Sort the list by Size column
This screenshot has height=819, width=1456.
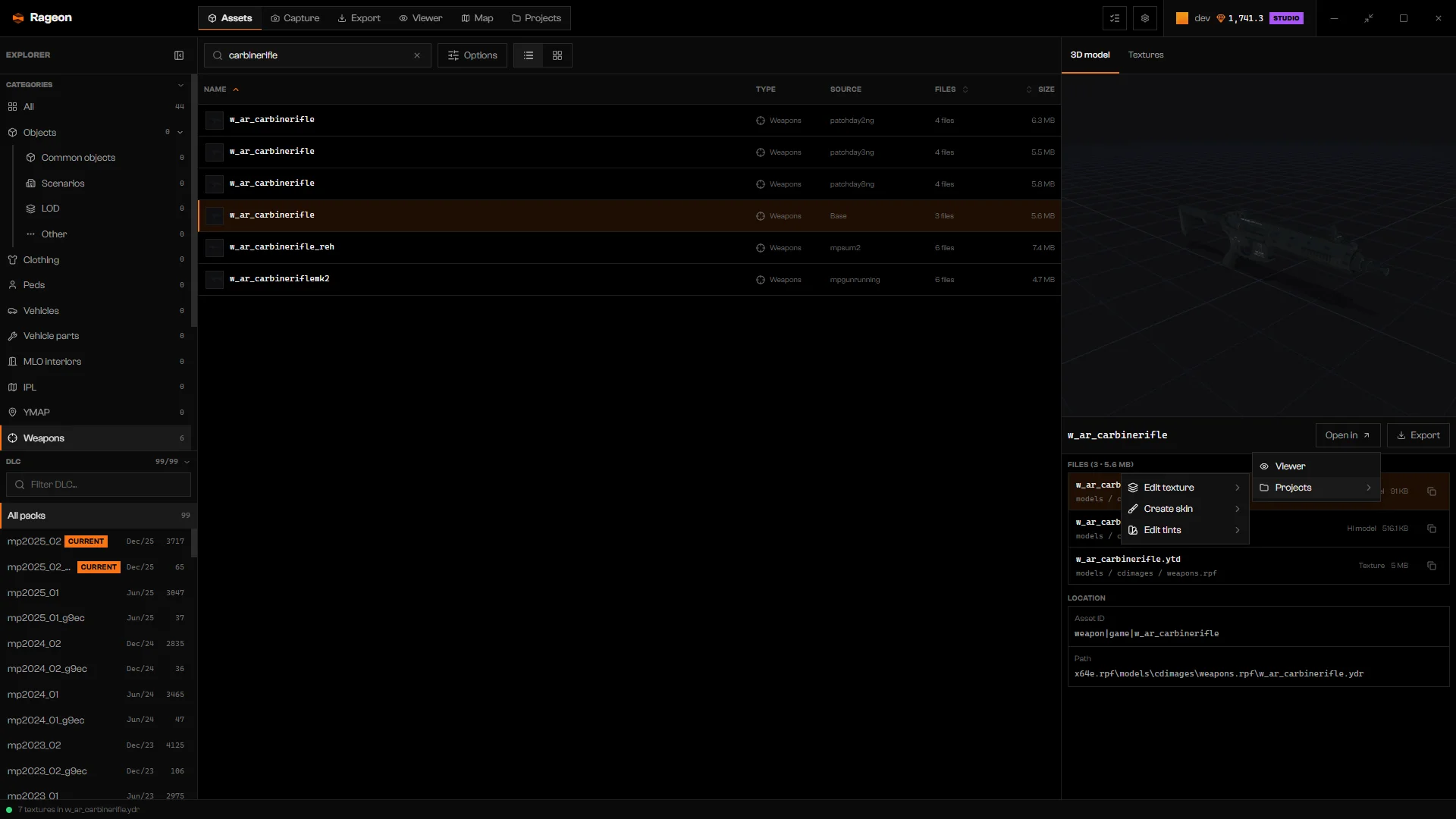(1040, 89)
